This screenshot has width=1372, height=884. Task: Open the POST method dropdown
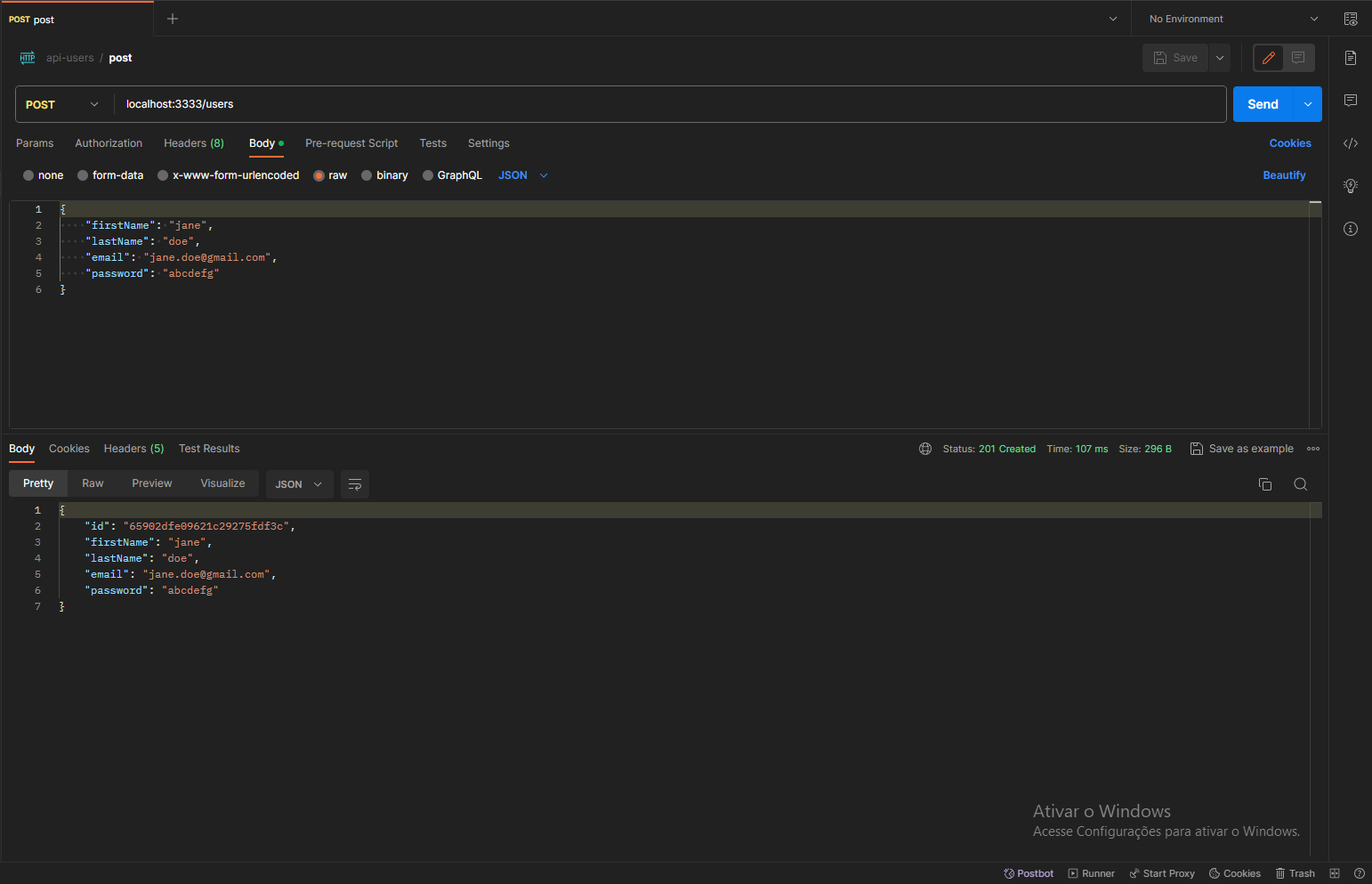tap(62, 104)
